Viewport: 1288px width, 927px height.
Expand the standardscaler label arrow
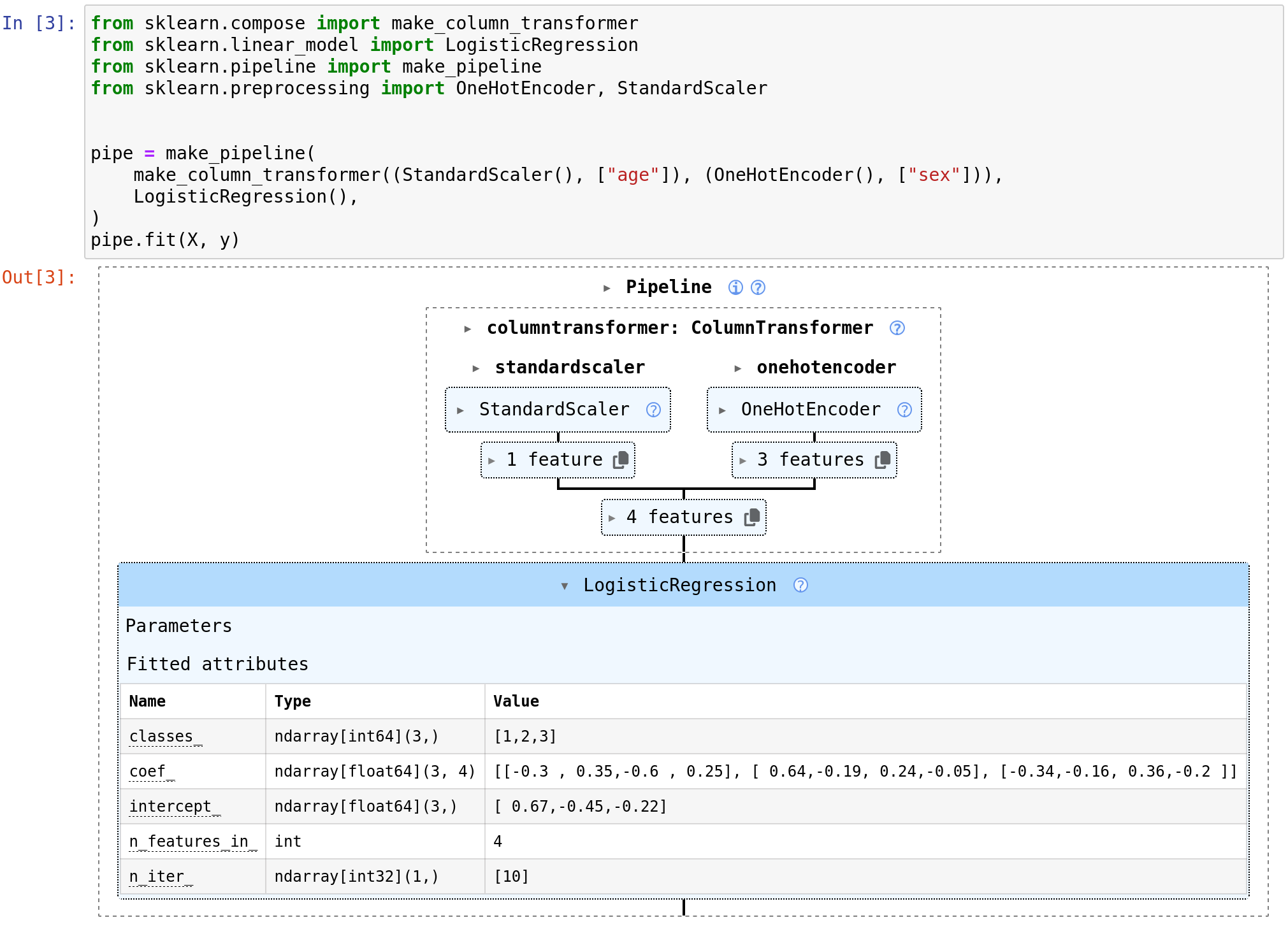(x=476, y=368)
